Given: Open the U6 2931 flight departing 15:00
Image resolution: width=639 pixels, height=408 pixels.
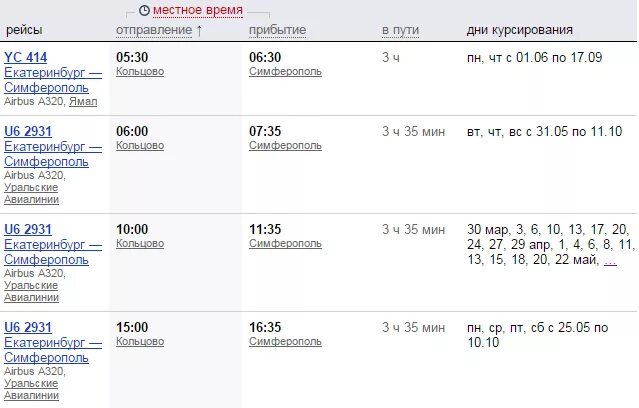Looking at the screenshot, I should pos(28,327).
